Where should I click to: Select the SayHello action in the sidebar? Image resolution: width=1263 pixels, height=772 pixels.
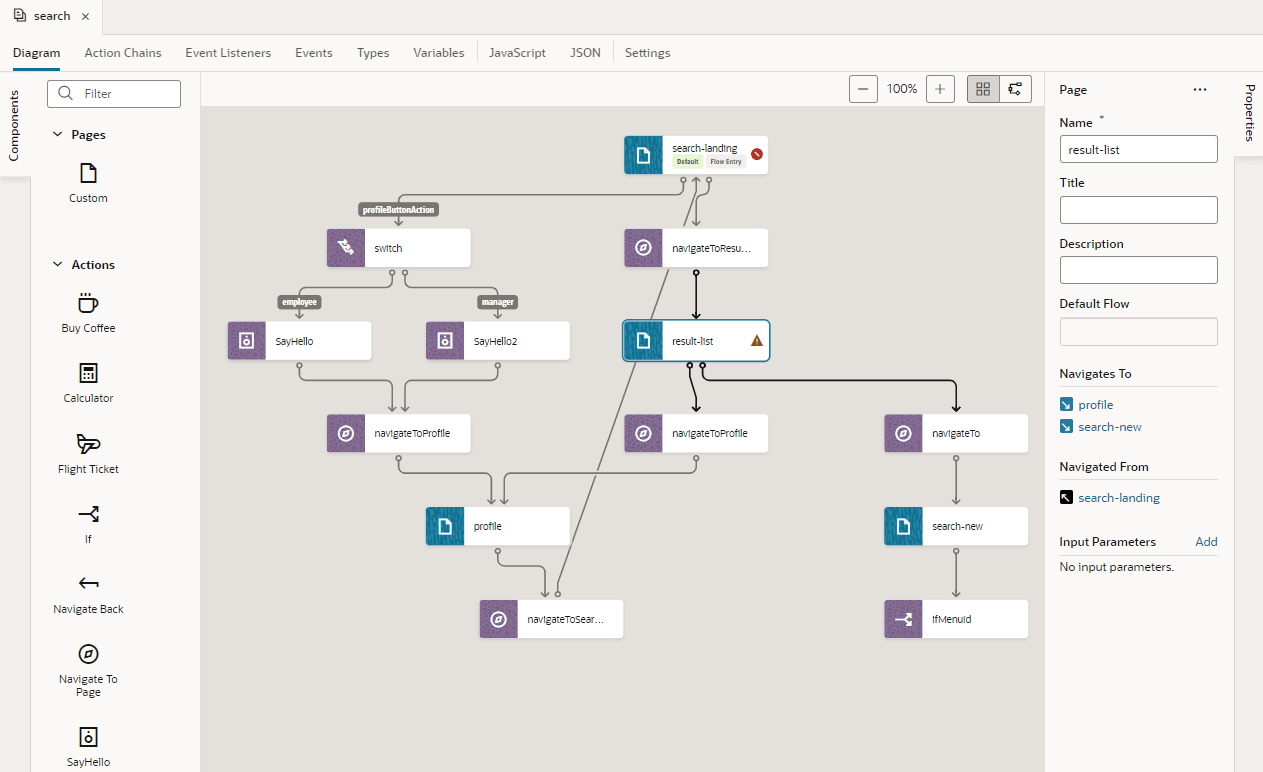pos(87,737)
